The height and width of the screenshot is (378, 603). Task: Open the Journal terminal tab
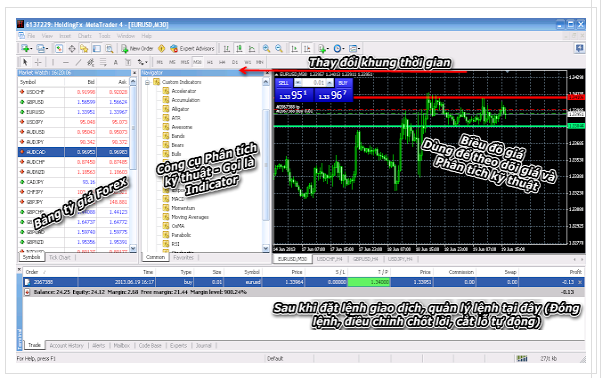click(x=203, y=345)
